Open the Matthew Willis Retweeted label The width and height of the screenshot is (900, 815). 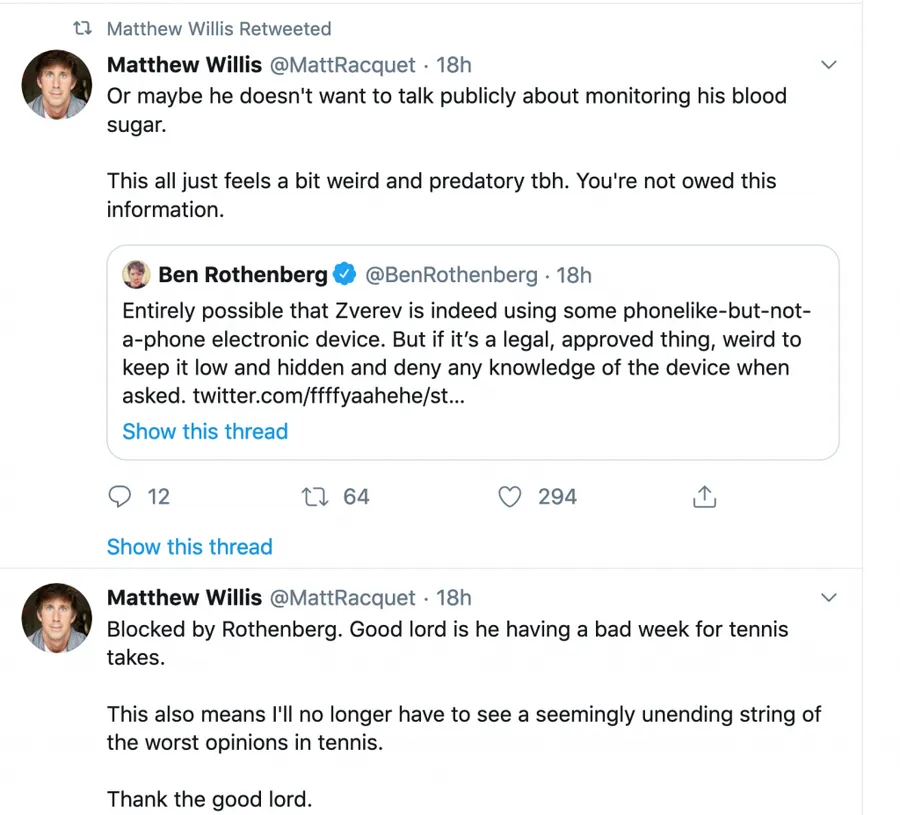(218, 29)
